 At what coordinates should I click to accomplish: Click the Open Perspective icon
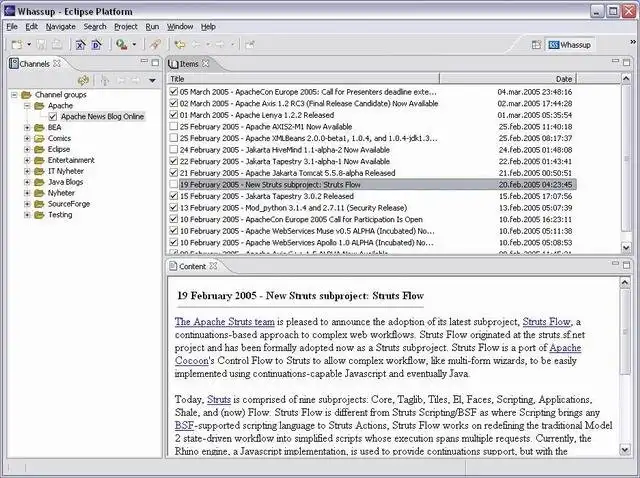[x=536, y=44]
